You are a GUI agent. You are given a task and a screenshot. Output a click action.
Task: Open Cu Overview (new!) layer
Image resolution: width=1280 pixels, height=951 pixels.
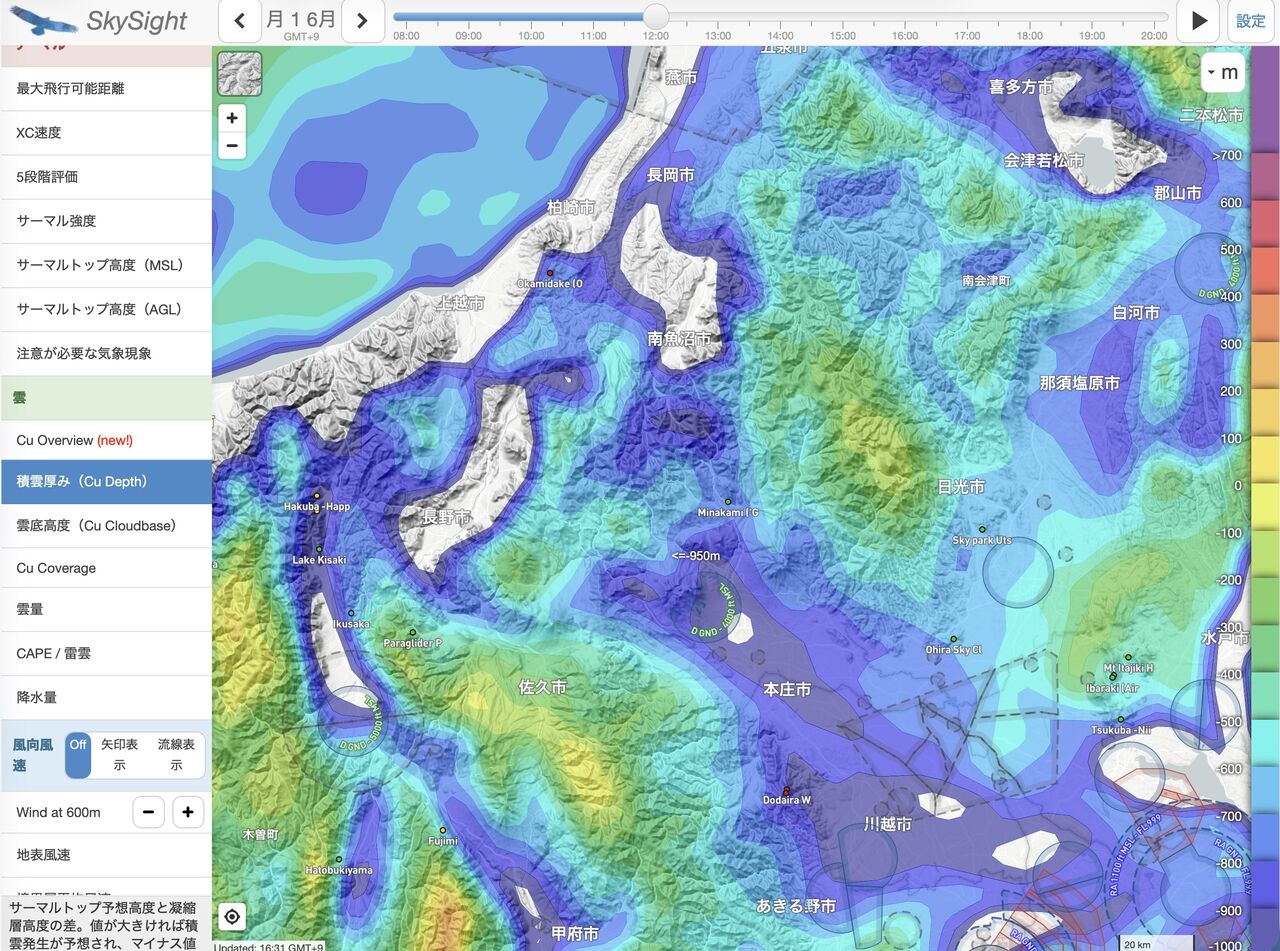106,440
